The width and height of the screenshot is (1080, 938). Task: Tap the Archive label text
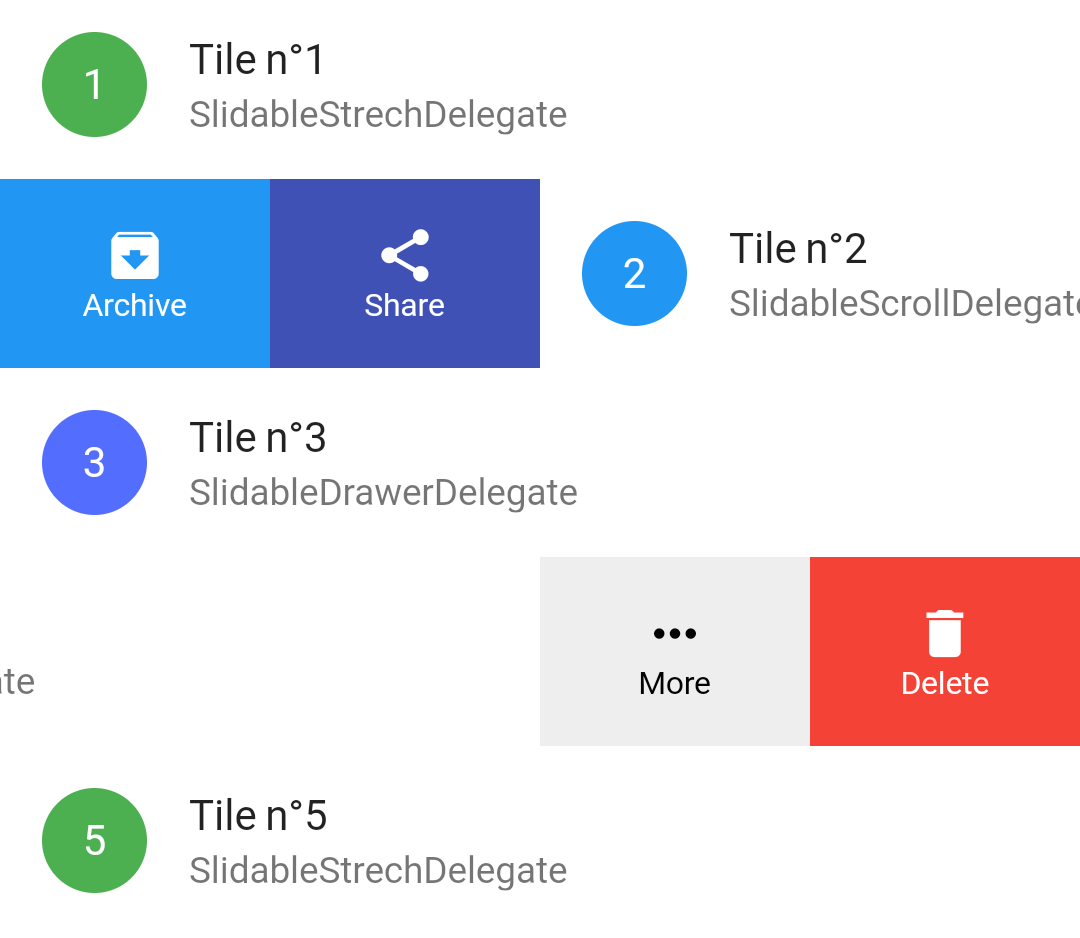[x=135, y=305]
